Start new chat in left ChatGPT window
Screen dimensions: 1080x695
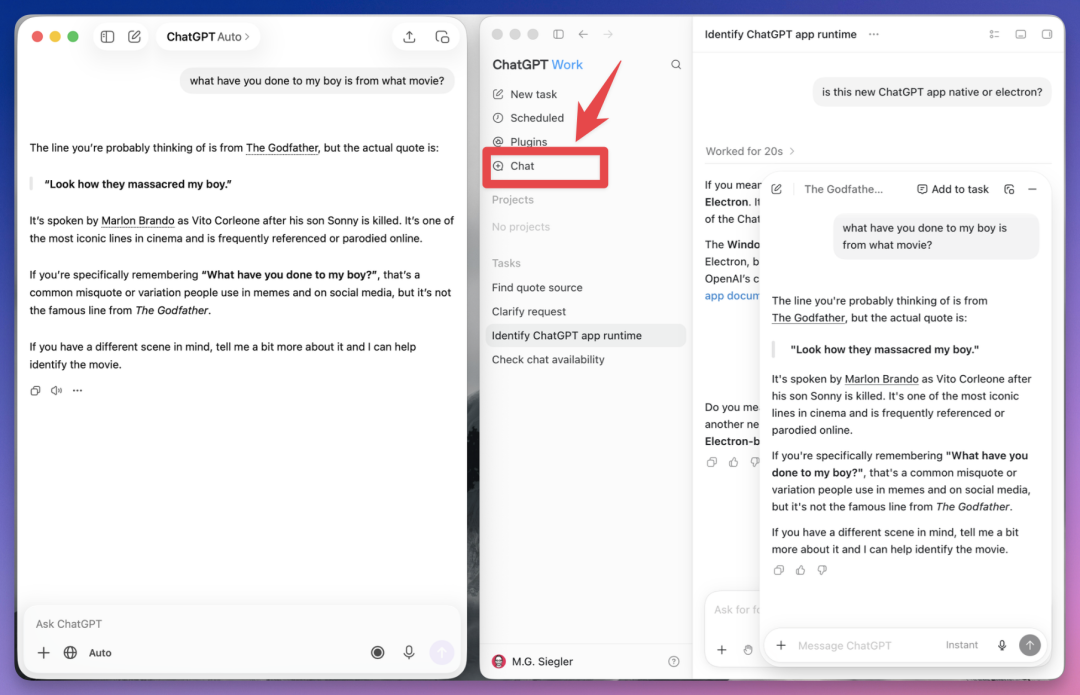coord(134,37)
